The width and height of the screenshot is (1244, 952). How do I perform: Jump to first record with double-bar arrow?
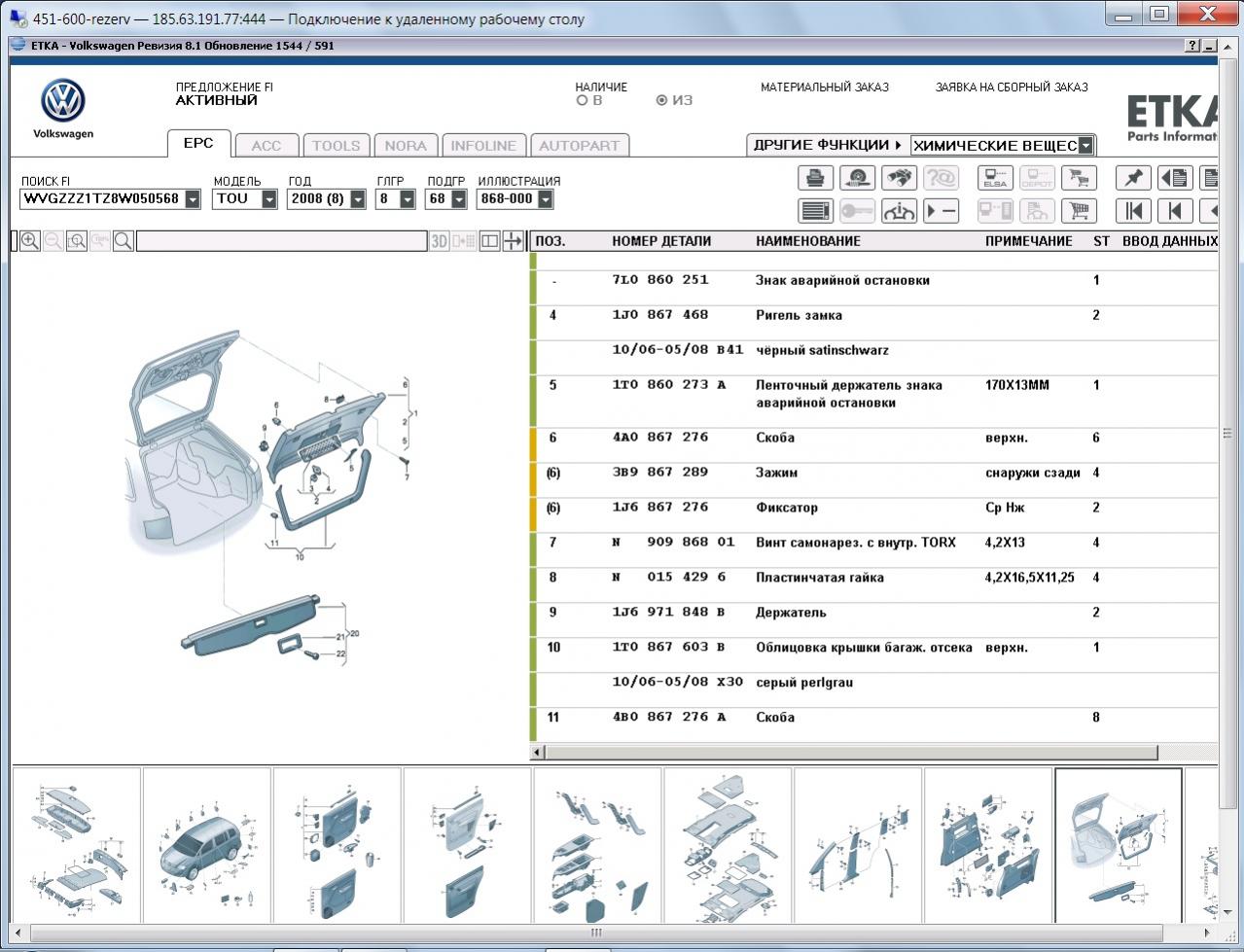tap(1133, 211)
